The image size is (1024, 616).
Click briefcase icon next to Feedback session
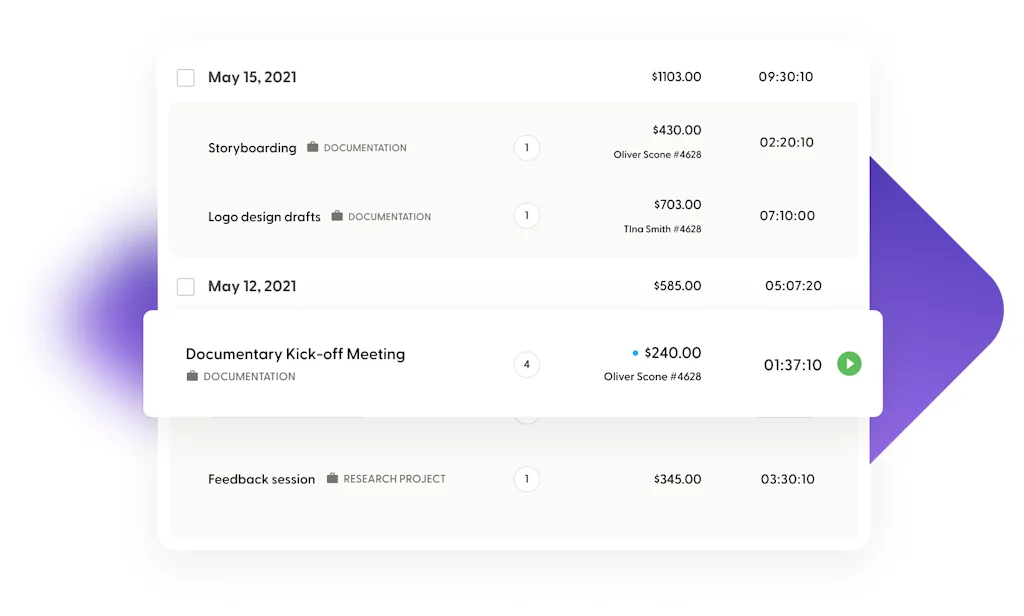tap(332, 478)
